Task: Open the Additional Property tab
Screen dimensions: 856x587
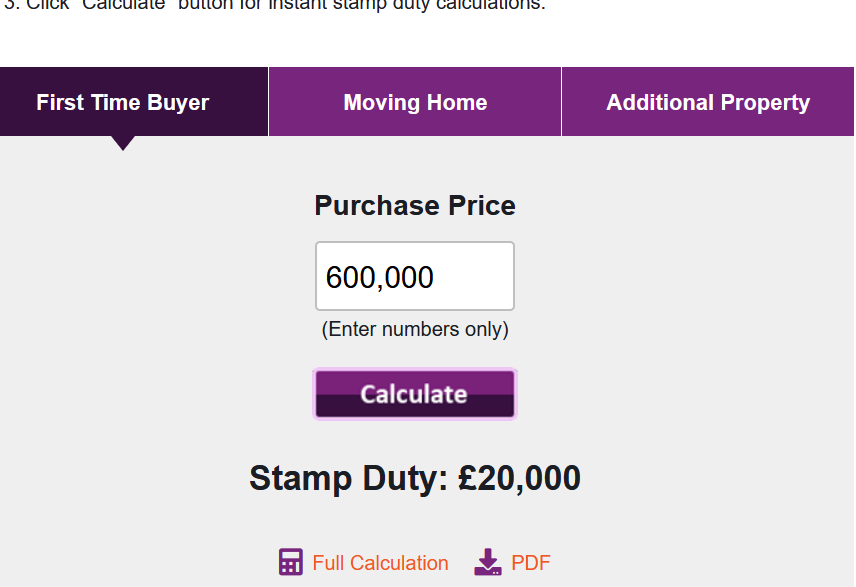Action: tap(708, 102)
